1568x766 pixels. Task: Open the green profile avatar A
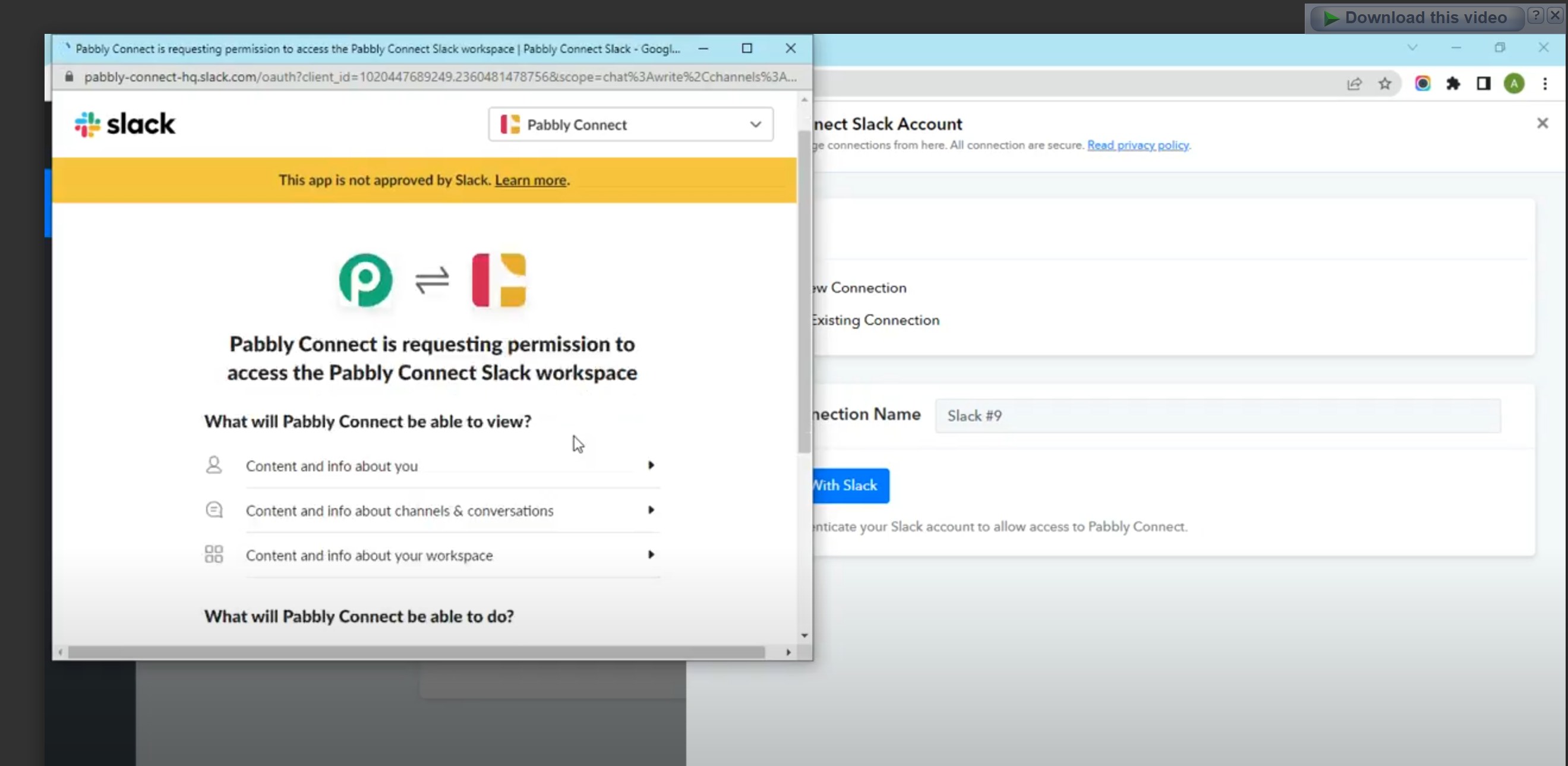1514,84
